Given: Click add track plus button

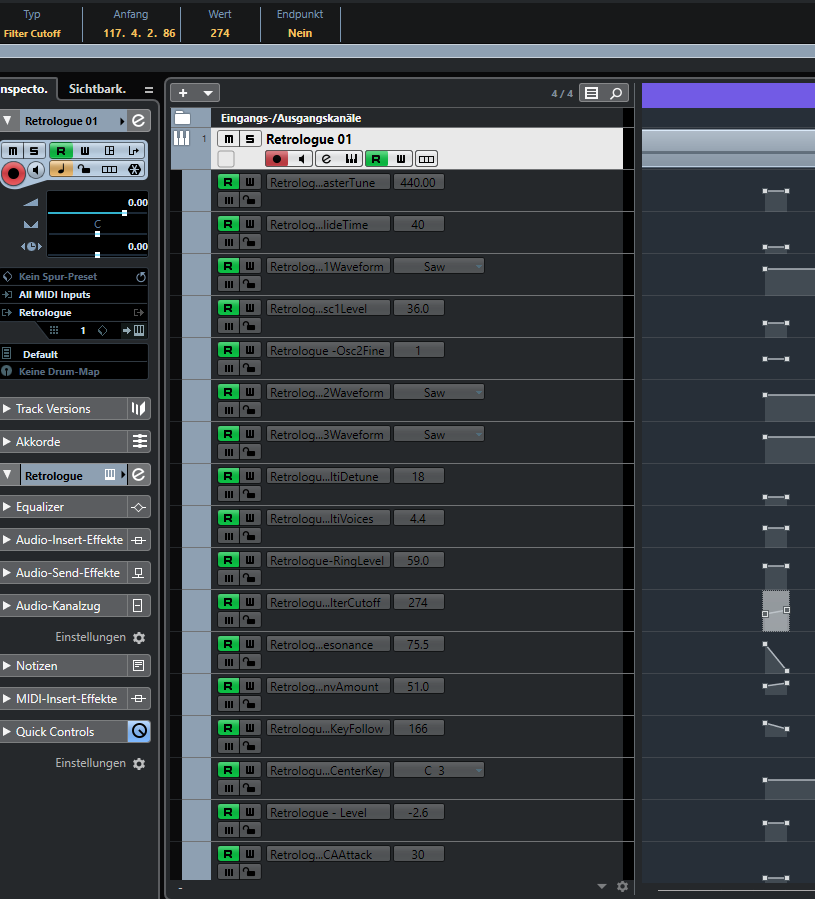Looking at the screenshot, I should pos(183,93).
